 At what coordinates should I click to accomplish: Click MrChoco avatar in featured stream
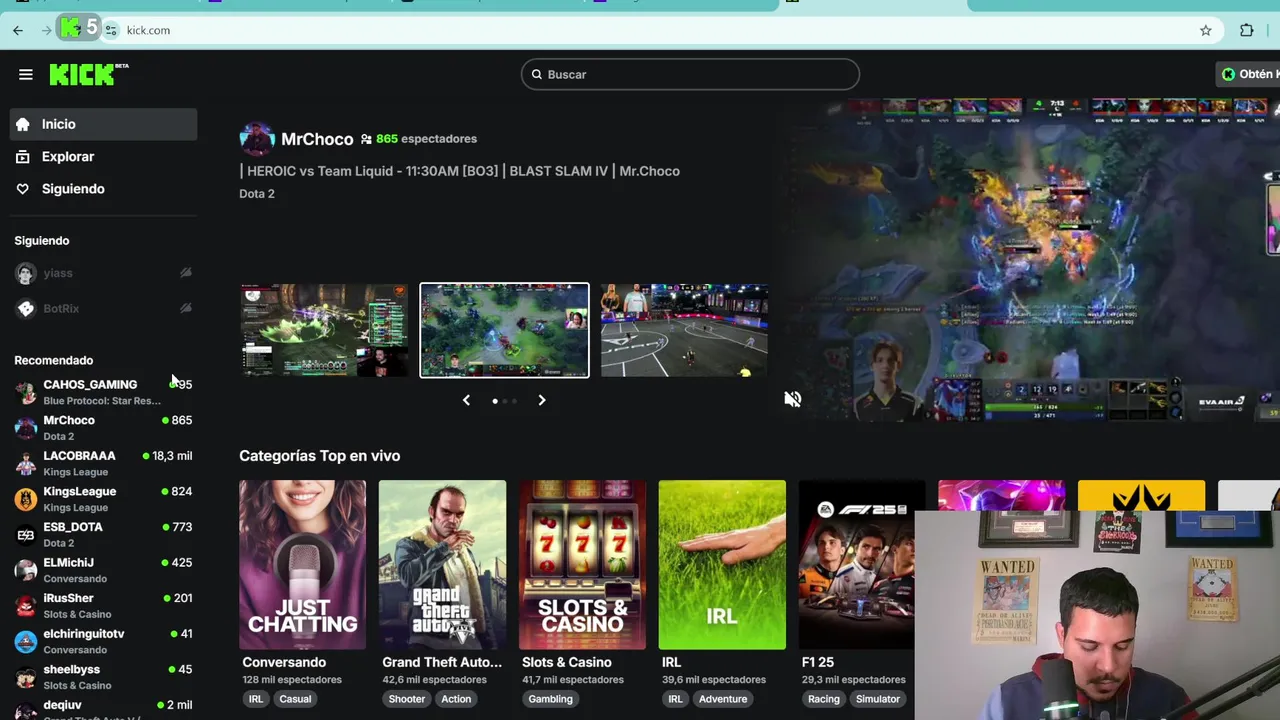click(257, 139)
